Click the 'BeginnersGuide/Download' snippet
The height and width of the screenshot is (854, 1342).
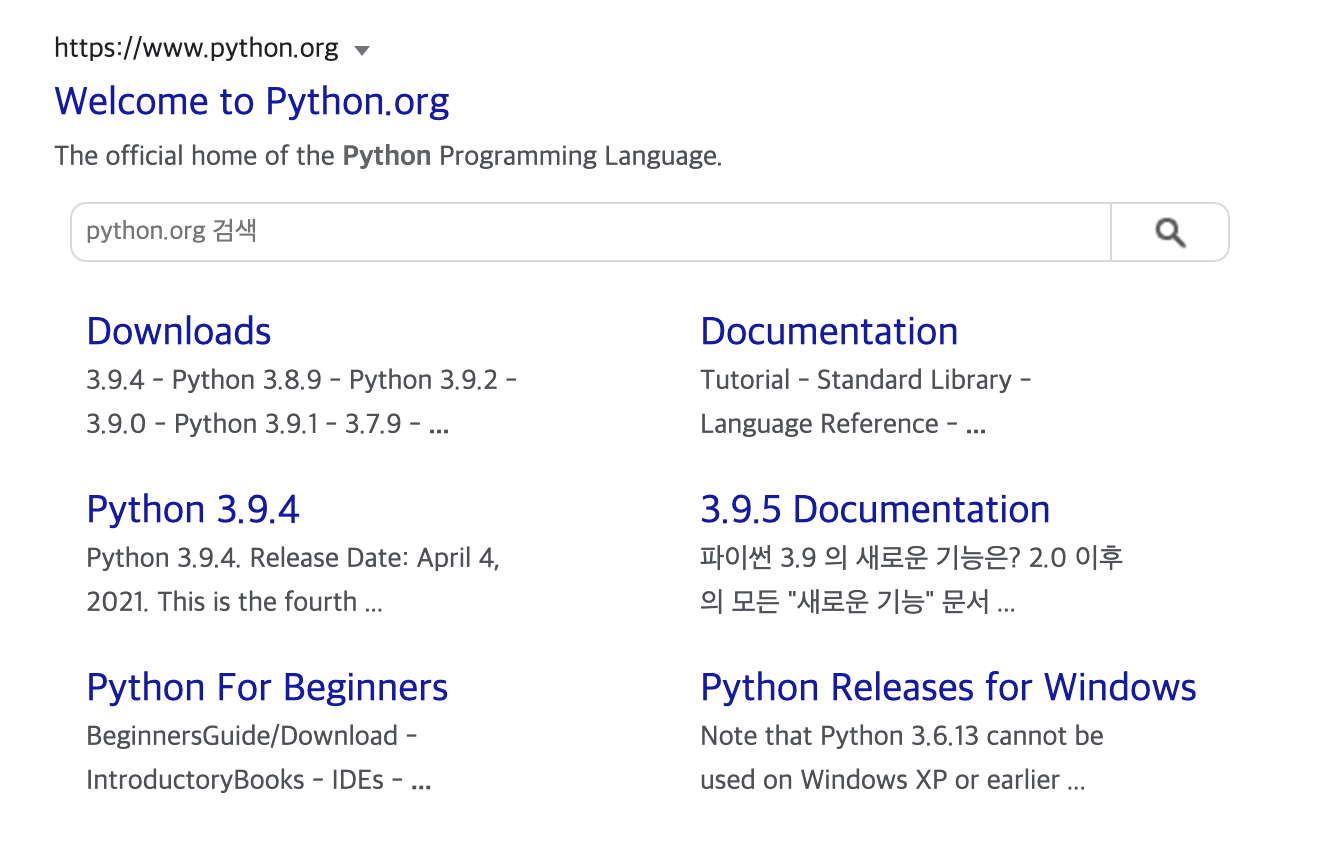coord(251,736)
